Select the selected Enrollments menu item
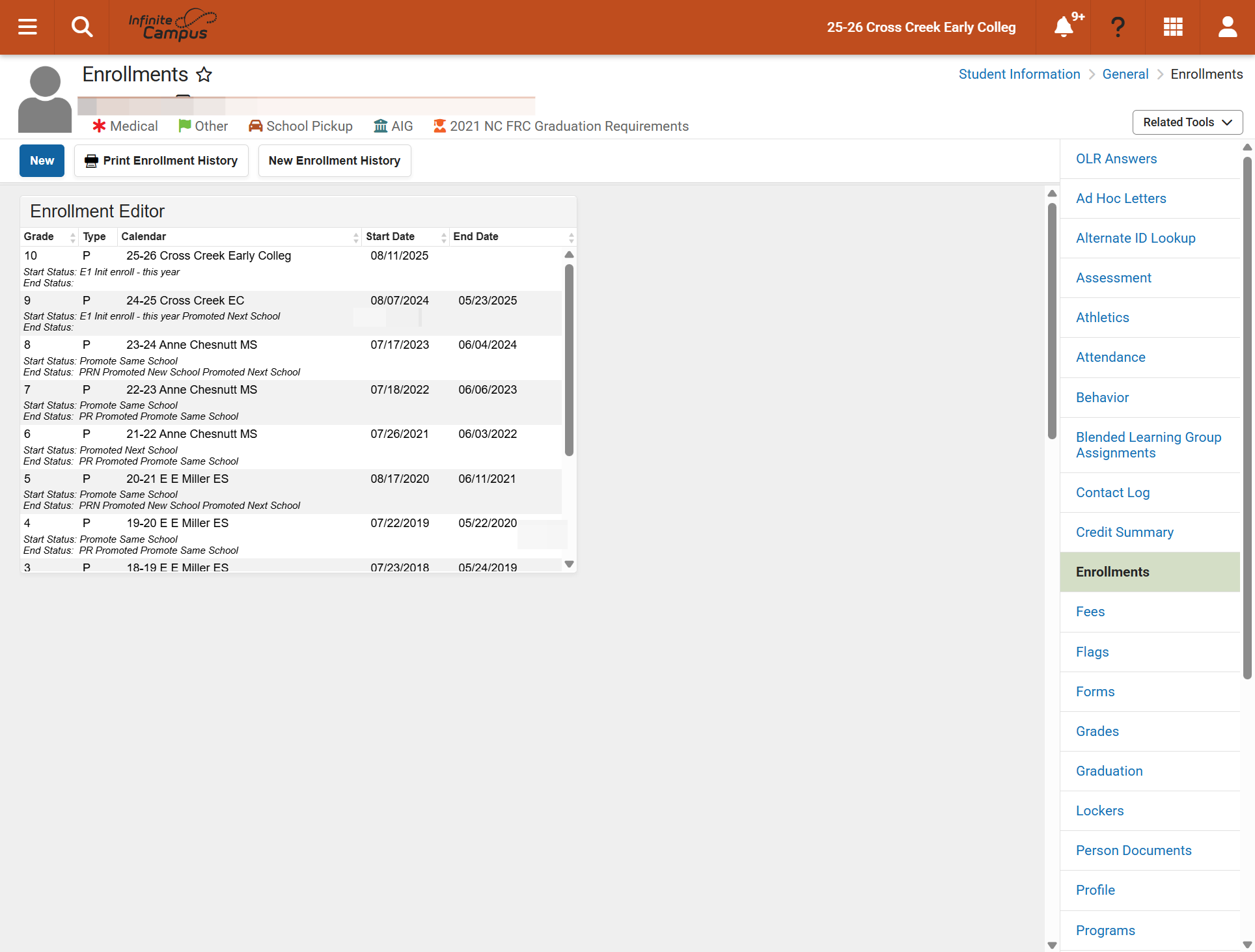 (x=1150, y=572)
